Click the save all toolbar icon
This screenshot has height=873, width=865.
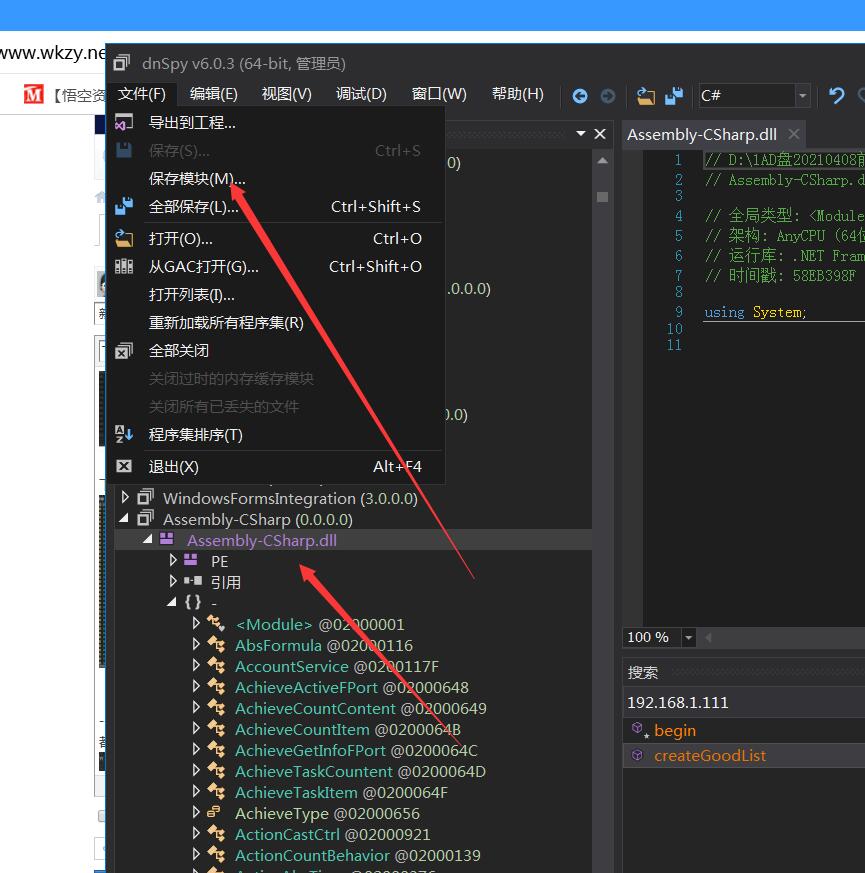coord(674,96)
